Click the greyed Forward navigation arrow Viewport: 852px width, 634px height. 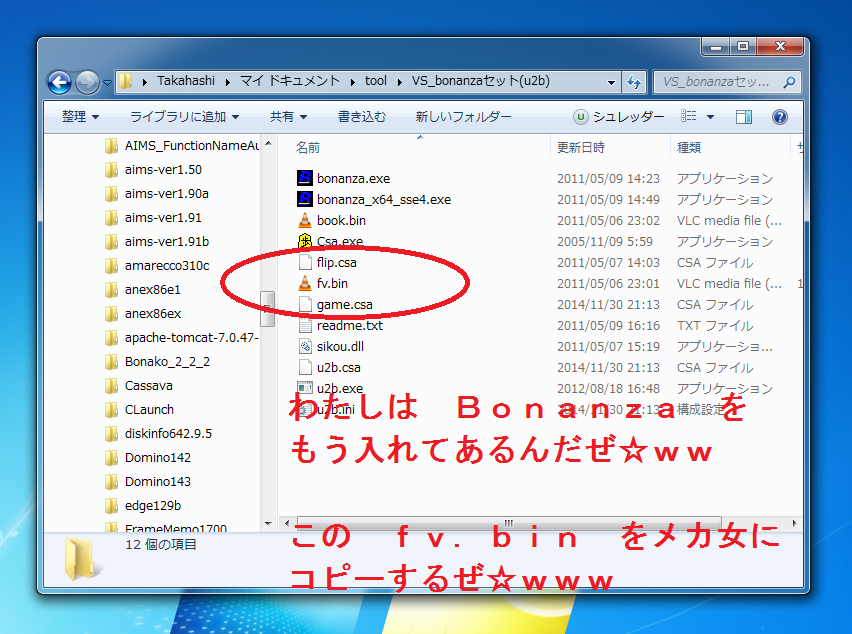tap(87, 83)
